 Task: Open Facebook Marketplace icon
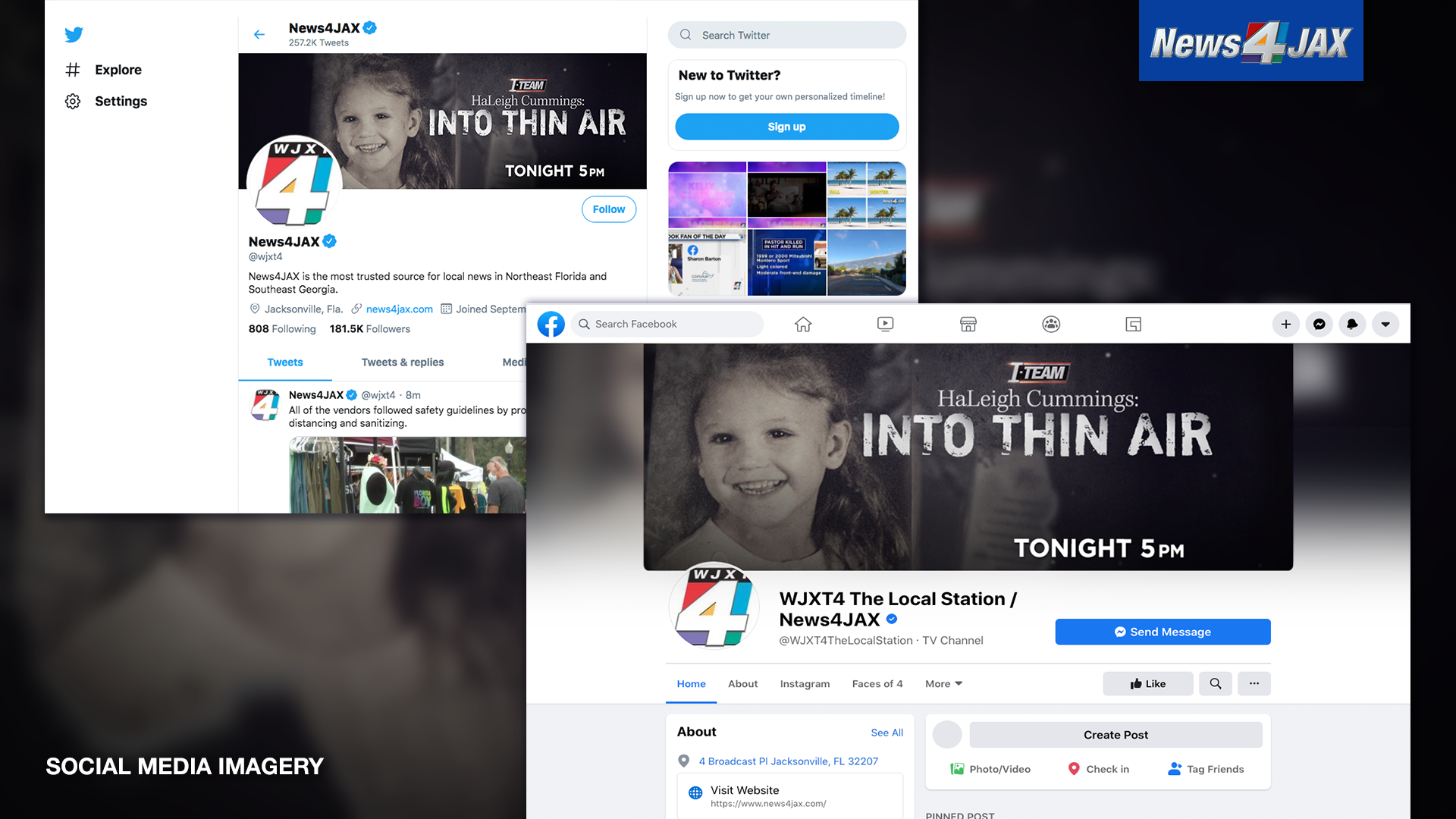coord(968,324)
